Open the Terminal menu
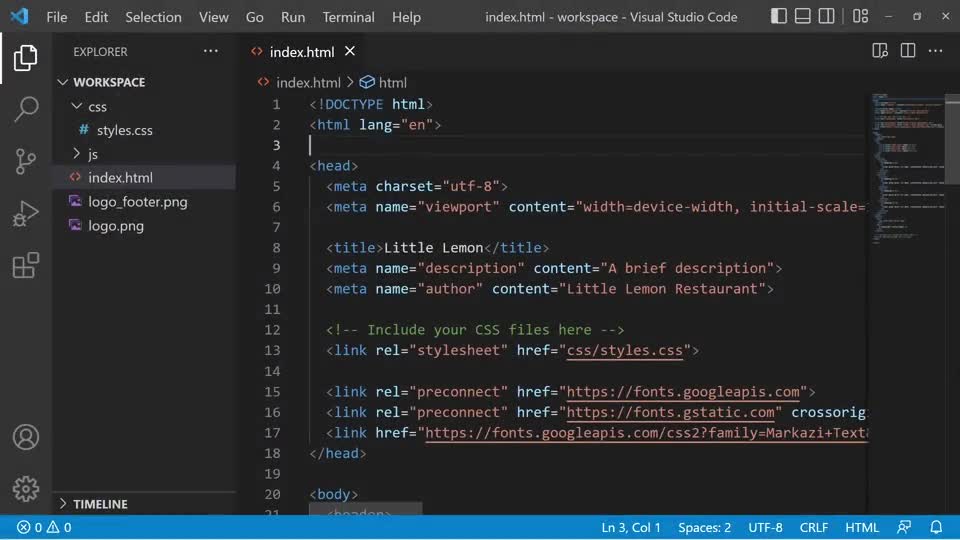This screenshot has width=960, height=540. coord(348,17)
